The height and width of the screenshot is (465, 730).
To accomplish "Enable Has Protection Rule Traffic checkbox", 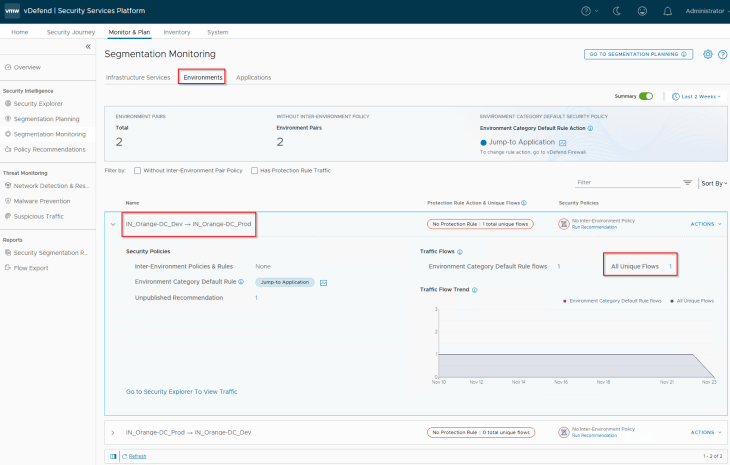I will (254, 170).
